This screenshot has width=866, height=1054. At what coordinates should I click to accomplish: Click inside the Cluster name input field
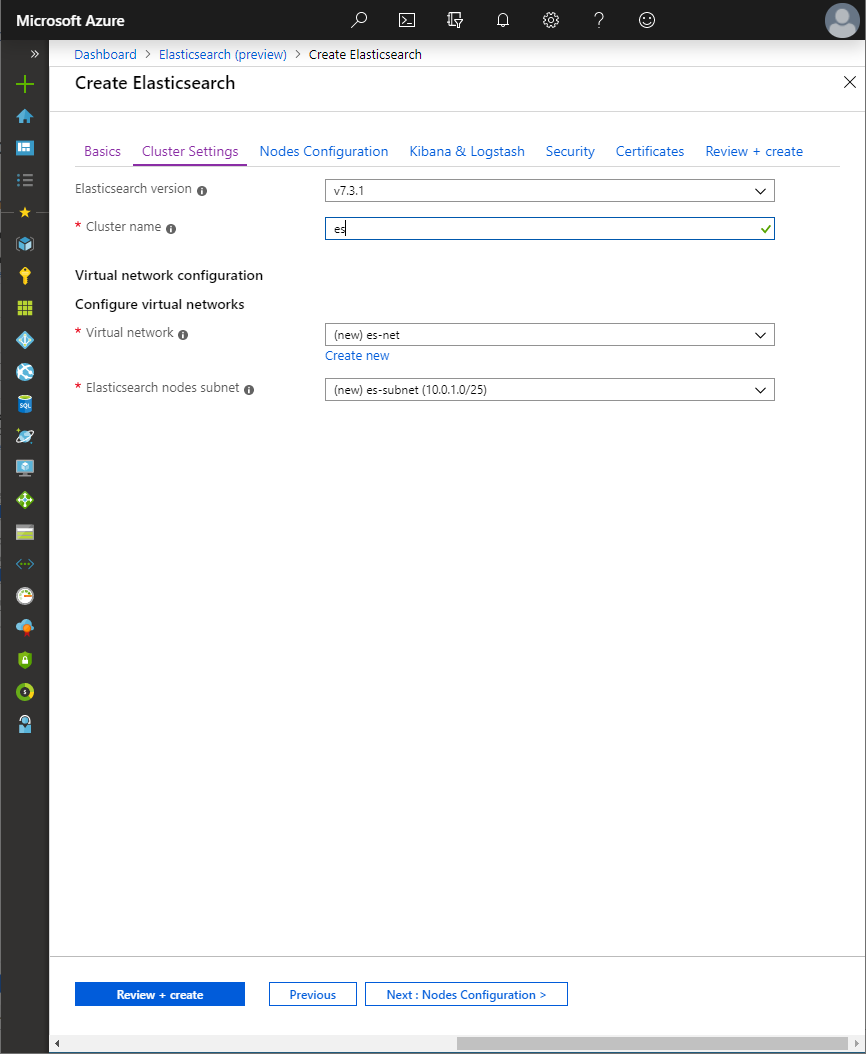click(x=549, y=228)
